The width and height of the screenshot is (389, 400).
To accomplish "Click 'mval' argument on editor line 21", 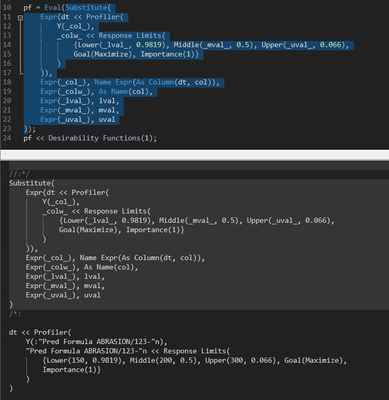I will 107,110.
